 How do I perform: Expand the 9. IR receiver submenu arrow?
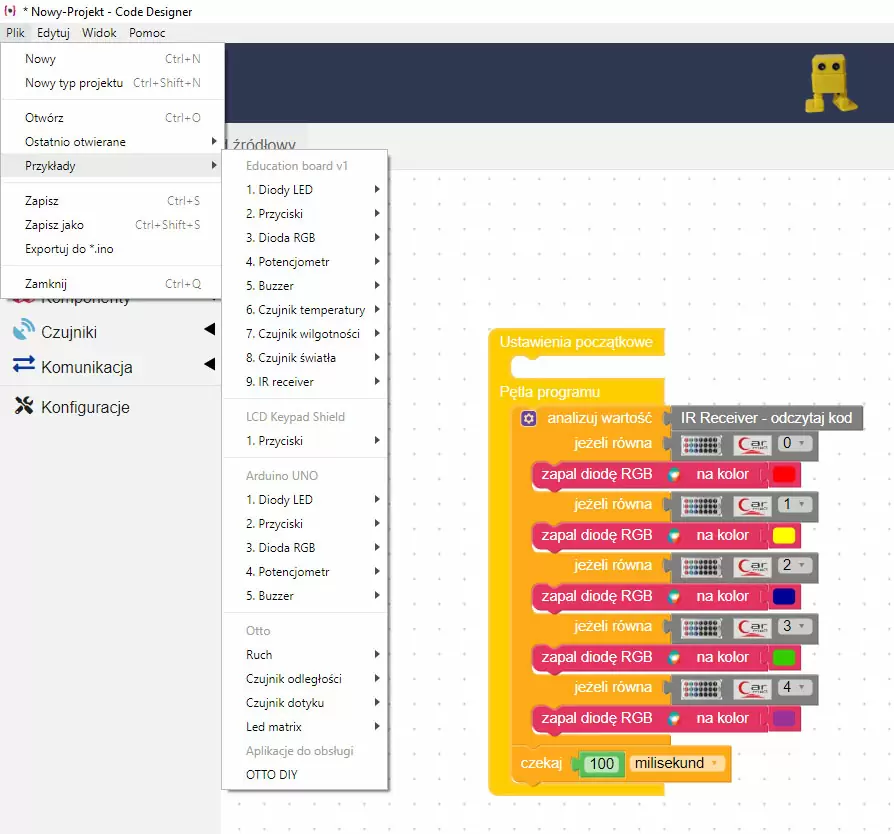click(376, 381)
